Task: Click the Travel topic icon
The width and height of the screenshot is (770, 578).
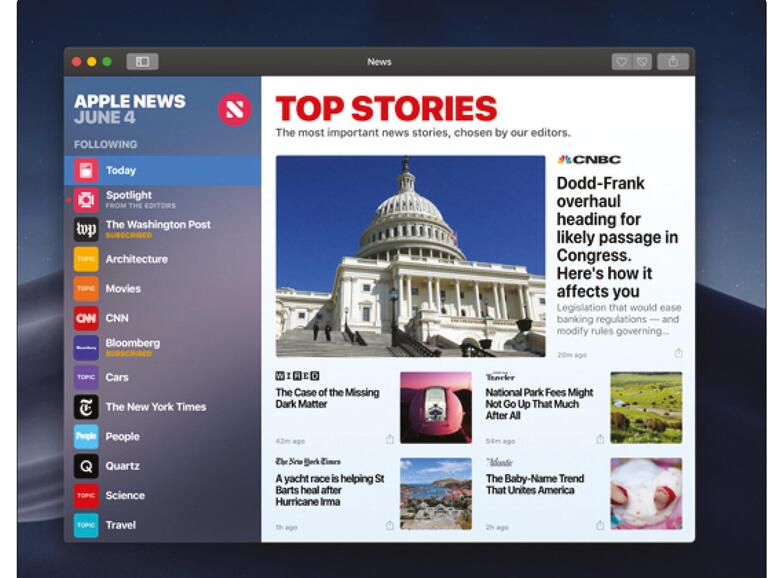Action: coord(86,525)
